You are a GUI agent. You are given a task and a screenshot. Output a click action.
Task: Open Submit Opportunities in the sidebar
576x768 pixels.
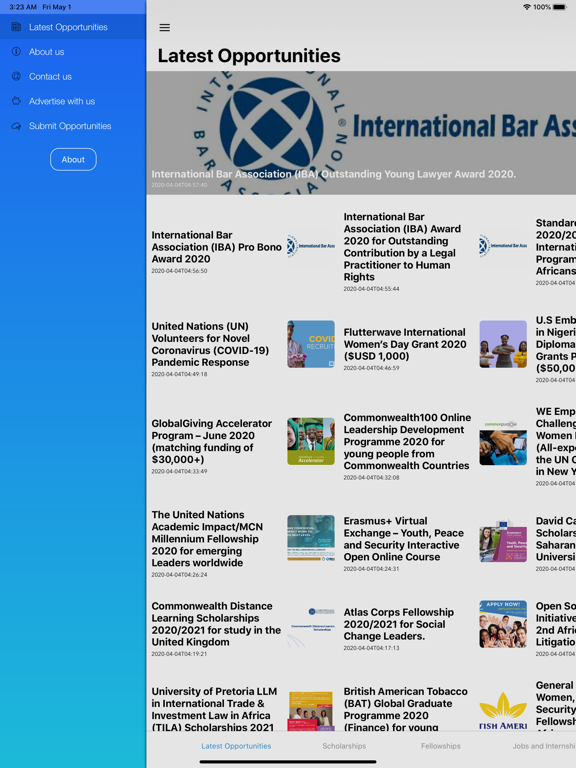[x=73, y=126]
